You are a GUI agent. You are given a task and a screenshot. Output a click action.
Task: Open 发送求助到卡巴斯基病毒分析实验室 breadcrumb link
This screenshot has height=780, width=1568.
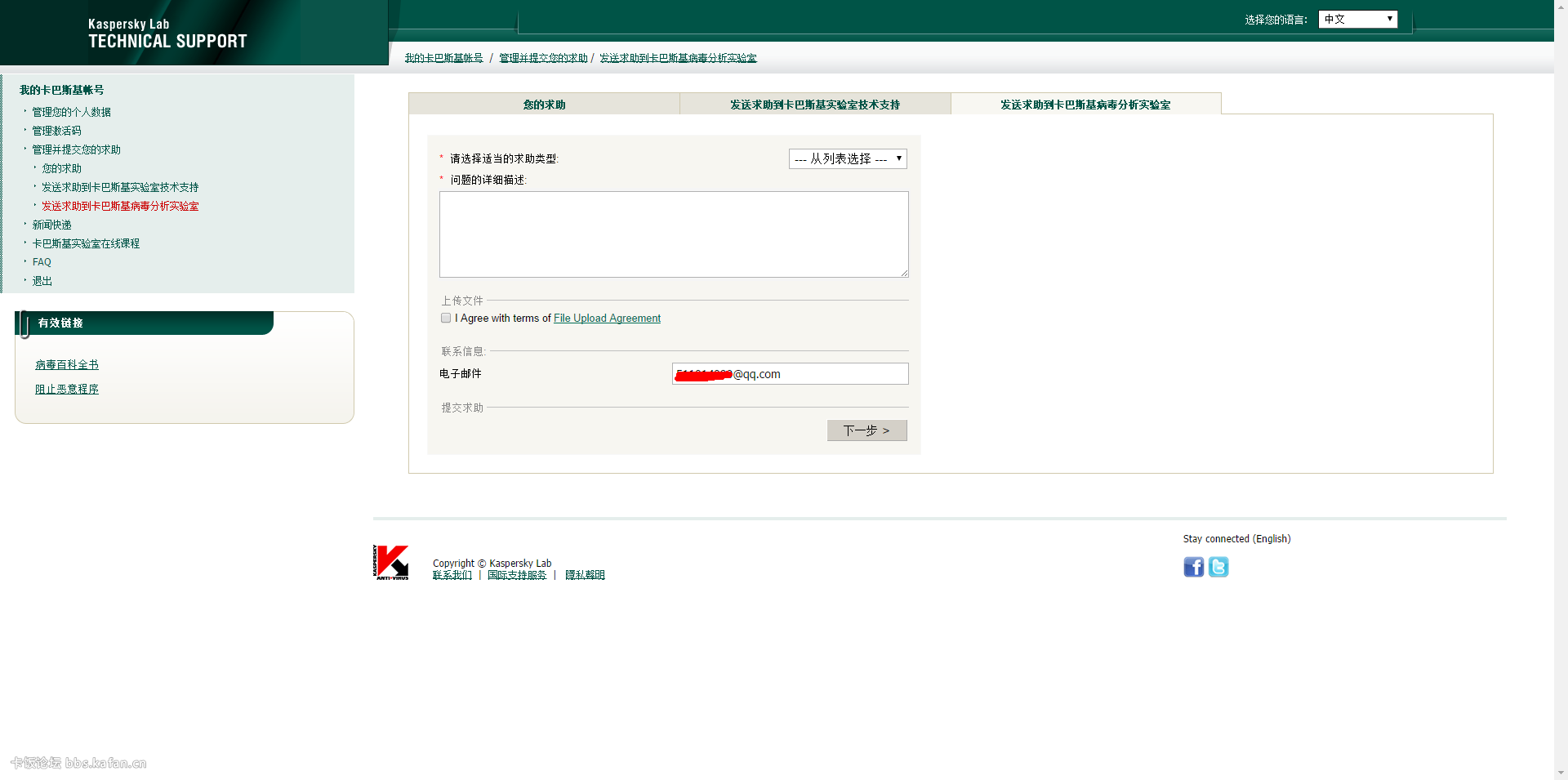pos(678,58)
